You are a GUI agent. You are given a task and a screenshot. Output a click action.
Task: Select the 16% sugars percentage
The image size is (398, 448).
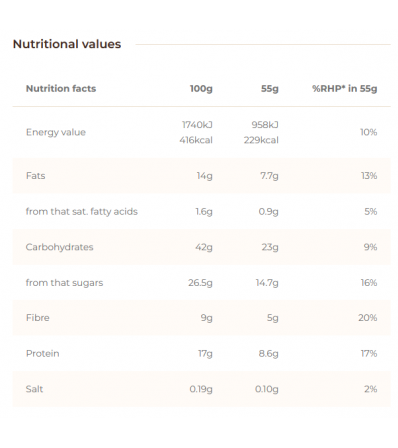coord(369,283)
